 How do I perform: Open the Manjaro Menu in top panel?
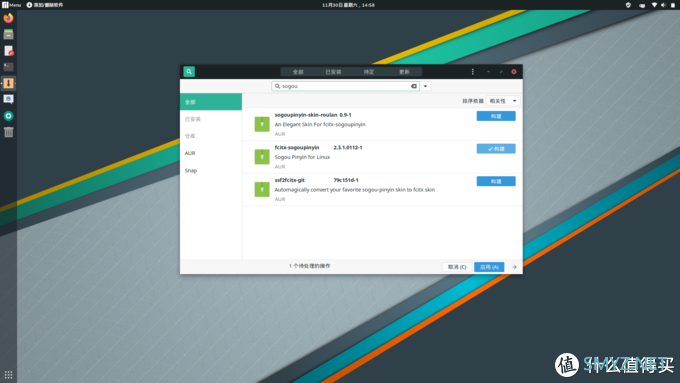tap(11, 5)
